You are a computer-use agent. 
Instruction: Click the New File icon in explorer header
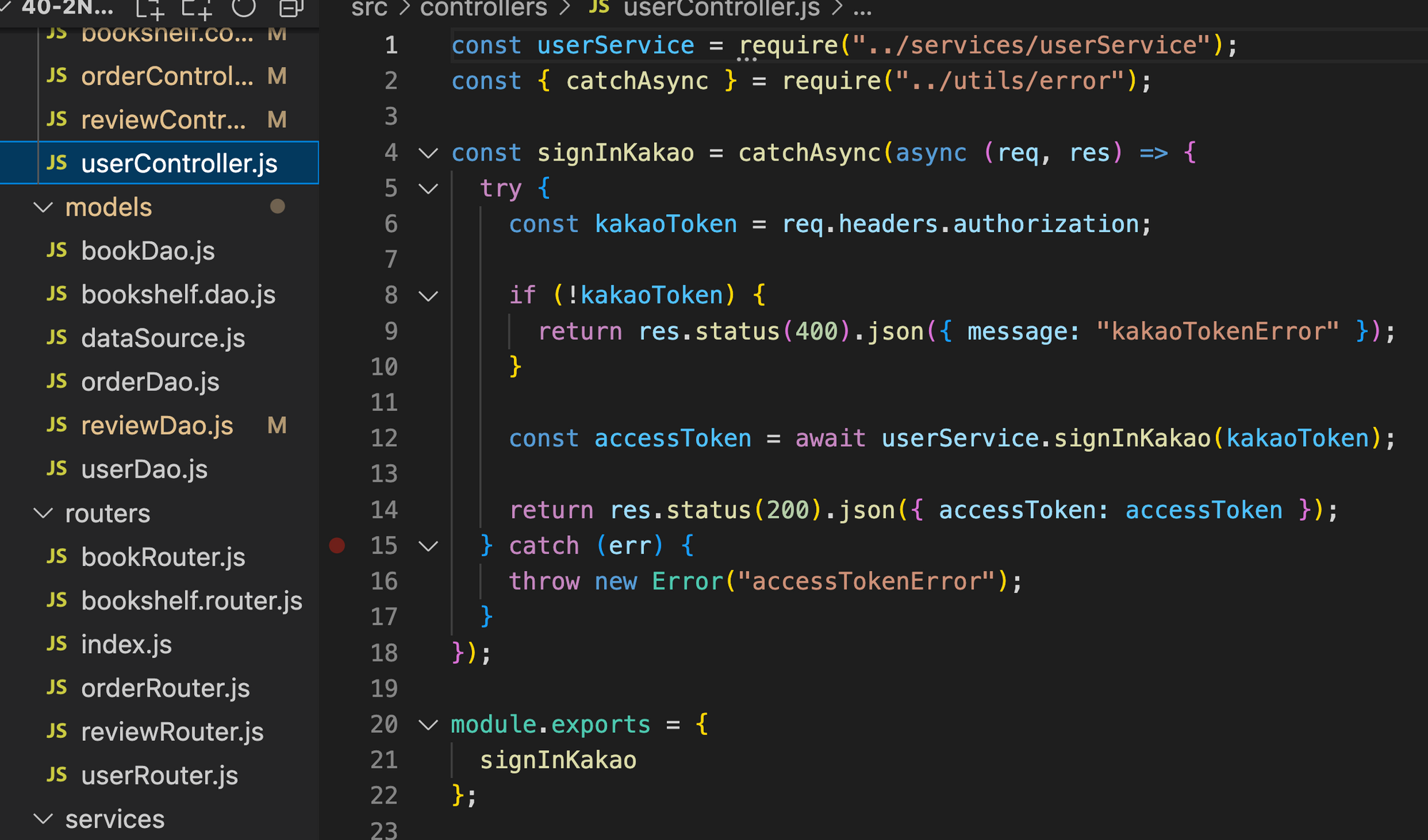(150, 9)
